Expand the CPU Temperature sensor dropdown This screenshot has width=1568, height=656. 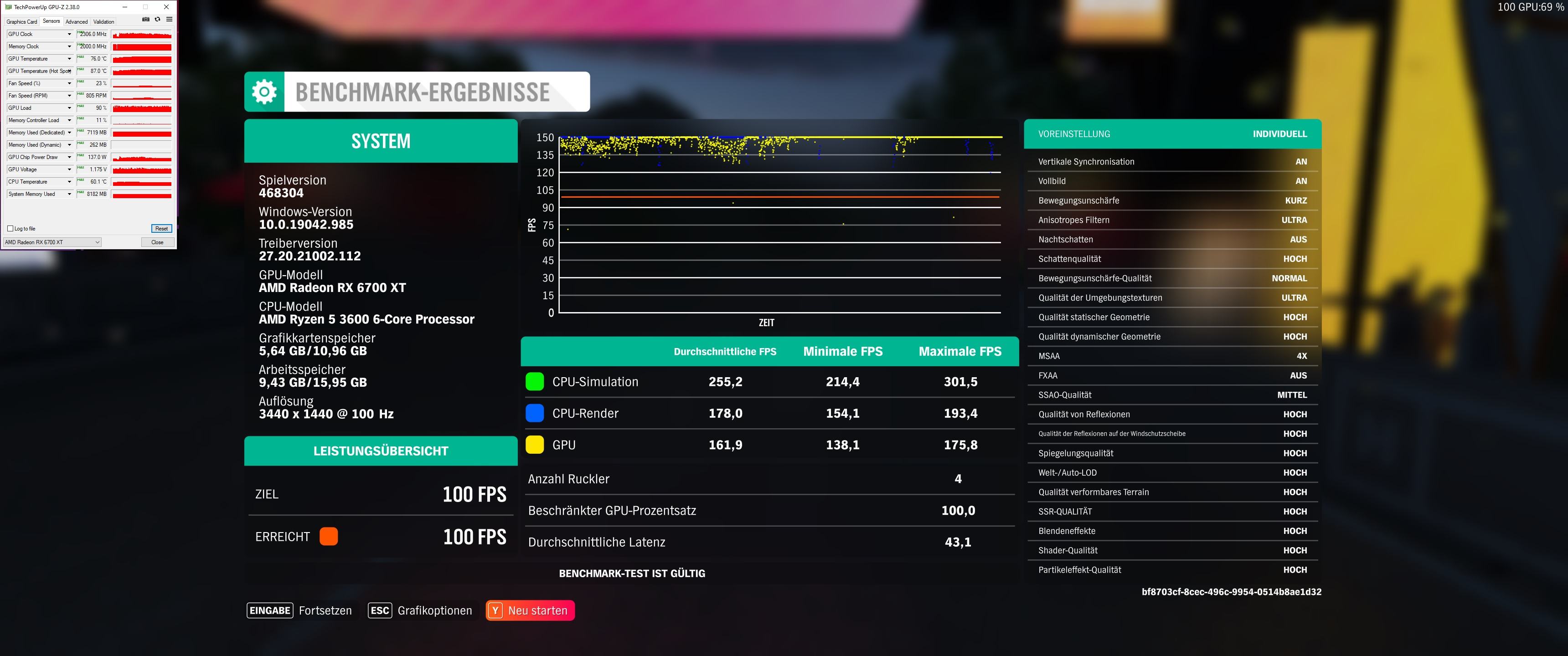point(69,182)
